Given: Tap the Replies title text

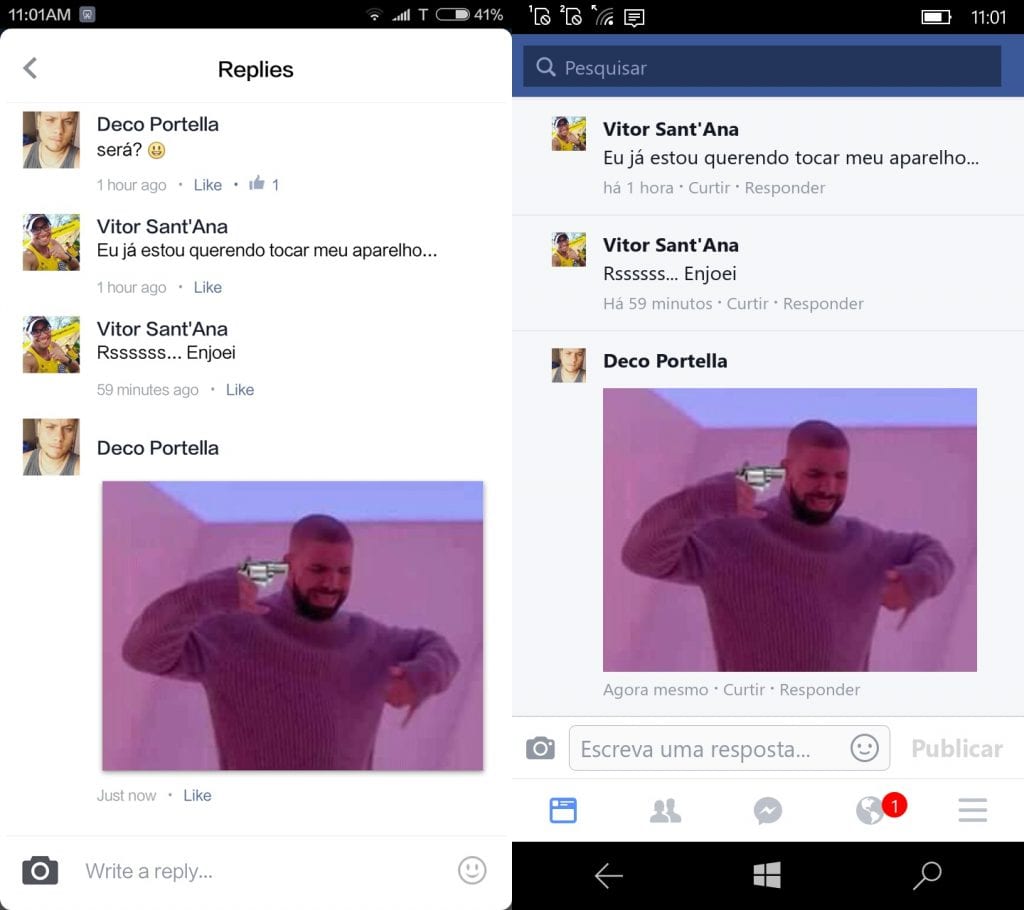Looking at the screenshot, I should (x=255, y=69).
